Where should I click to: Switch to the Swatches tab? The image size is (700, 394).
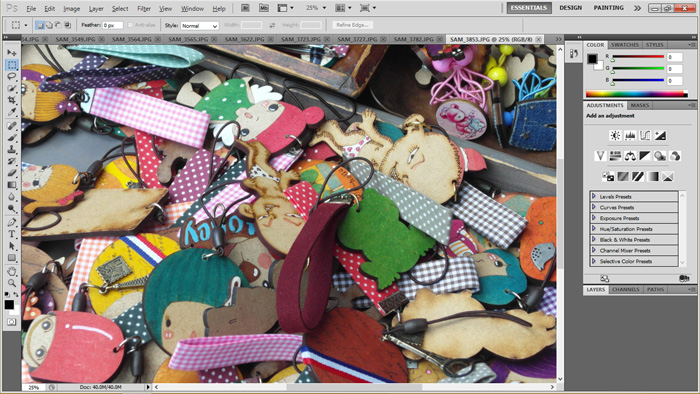point(625,45)
